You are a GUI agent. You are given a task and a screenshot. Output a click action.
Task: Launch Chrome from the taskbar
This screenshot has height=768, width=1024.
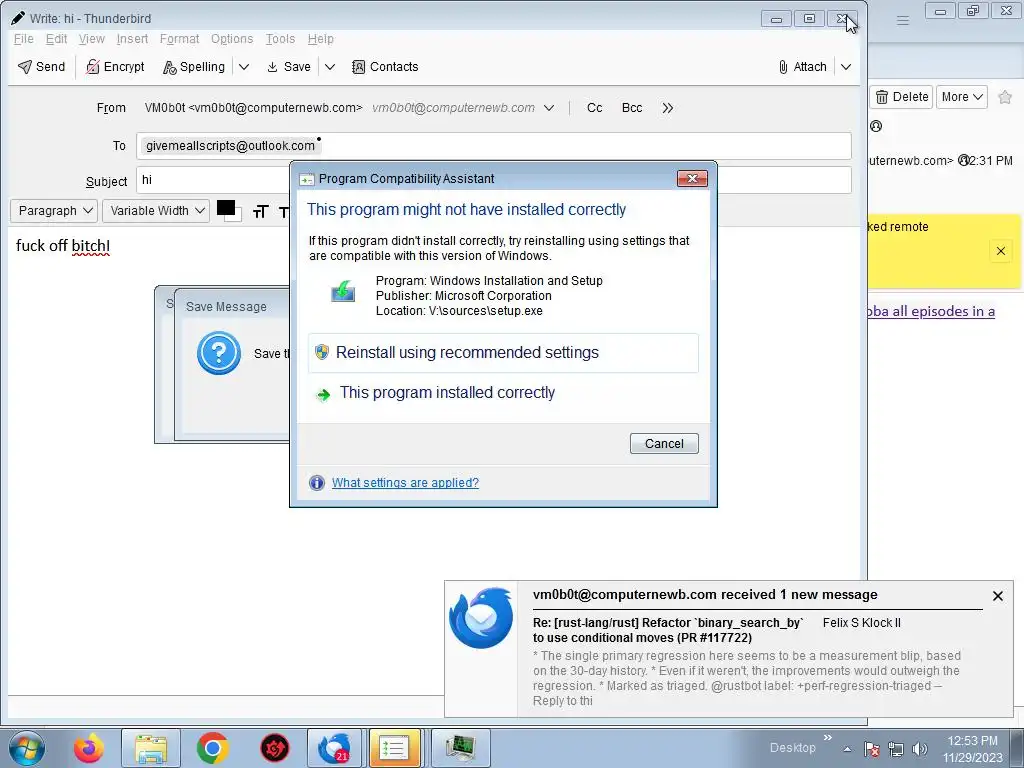point(212,748)
